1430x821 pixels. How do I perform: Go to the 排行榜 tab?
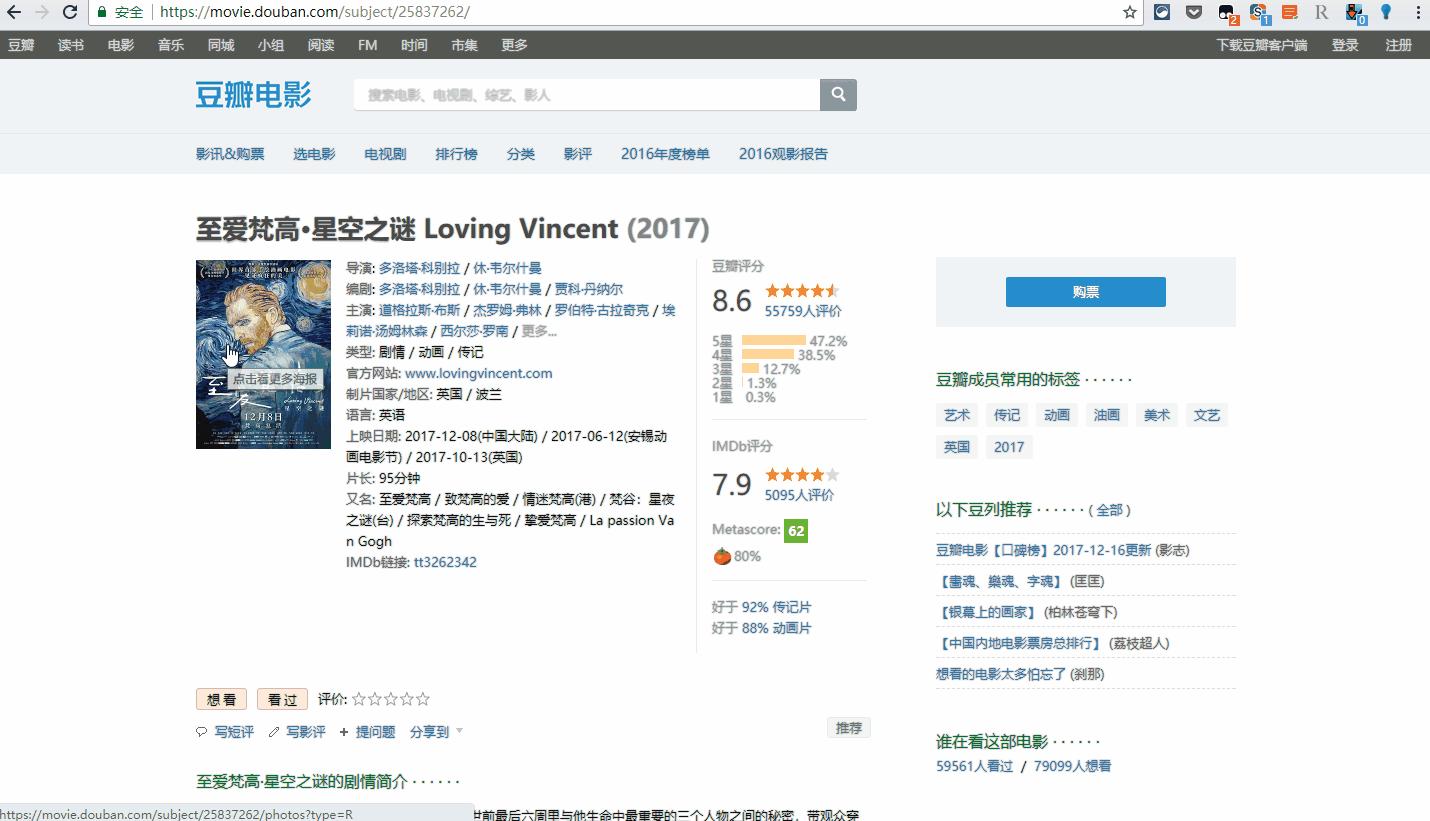click(x=456, y=154)
